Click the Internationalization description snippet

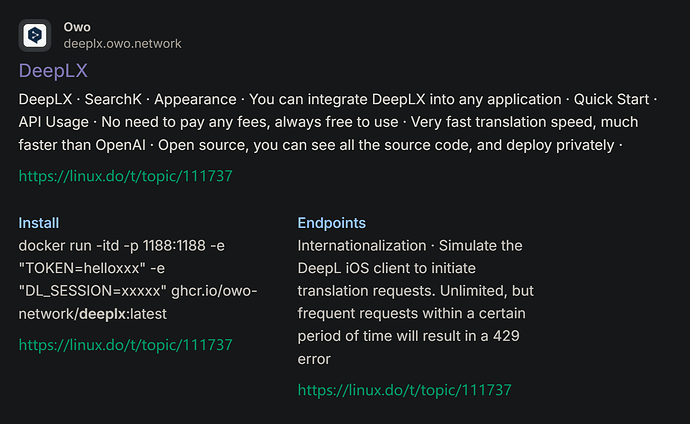point(415,302)
